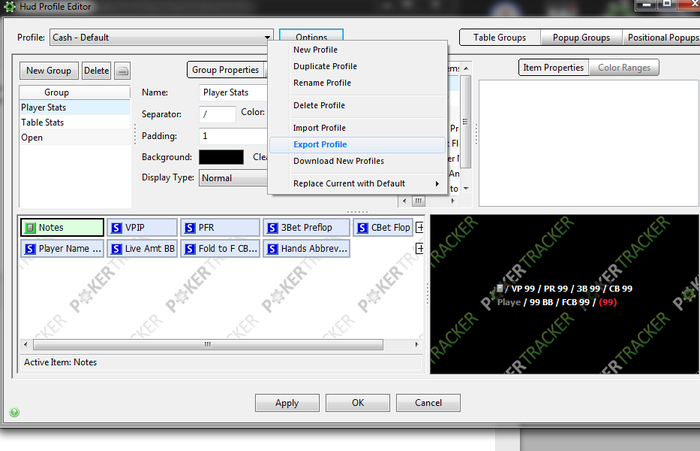Screen dimensions: 700x451
Task: Select the PFR stat item
Action: tap(220, 227)
